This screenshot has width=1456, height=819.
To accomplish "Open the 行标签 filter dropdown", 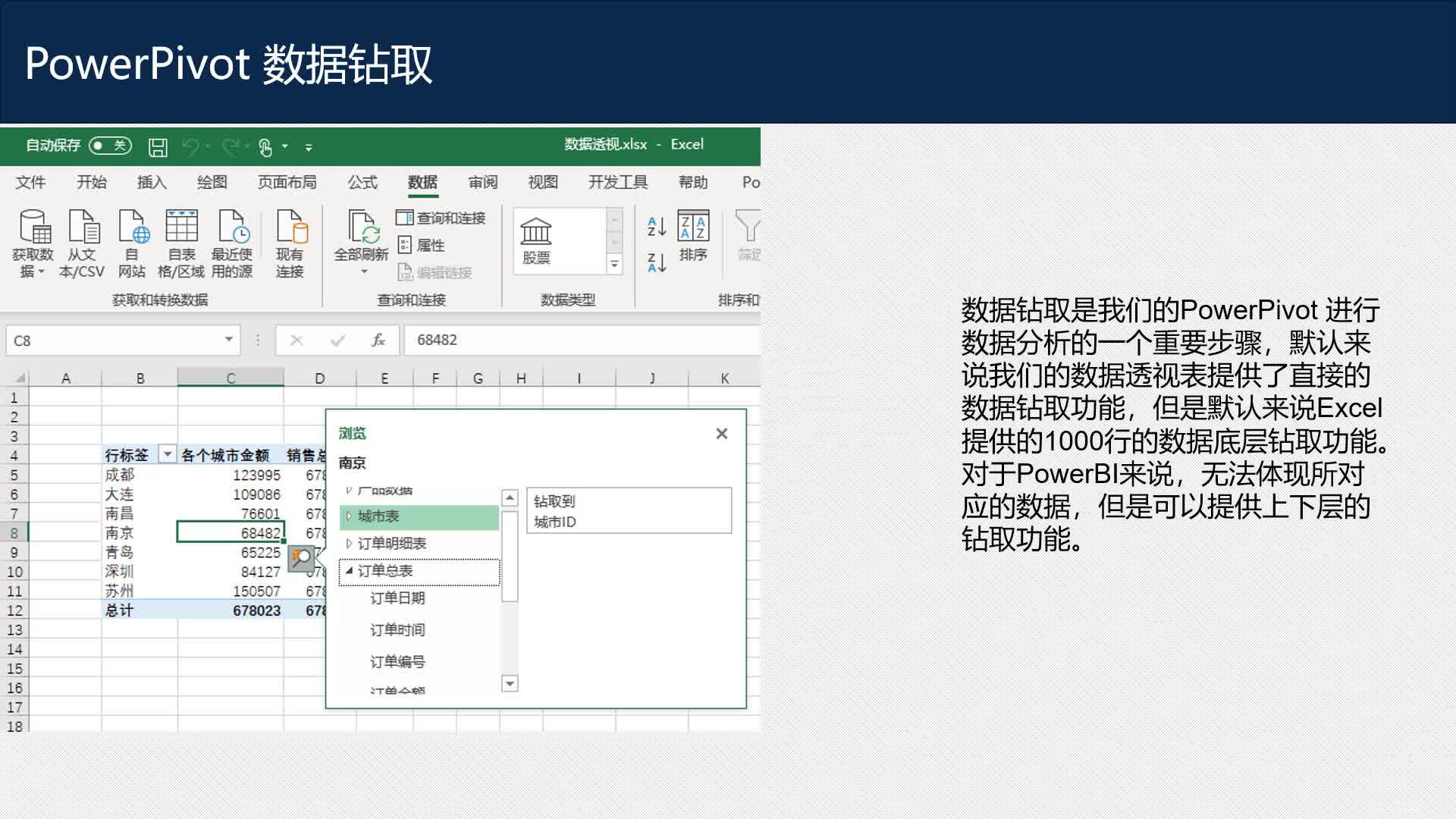I will point(168,453).
